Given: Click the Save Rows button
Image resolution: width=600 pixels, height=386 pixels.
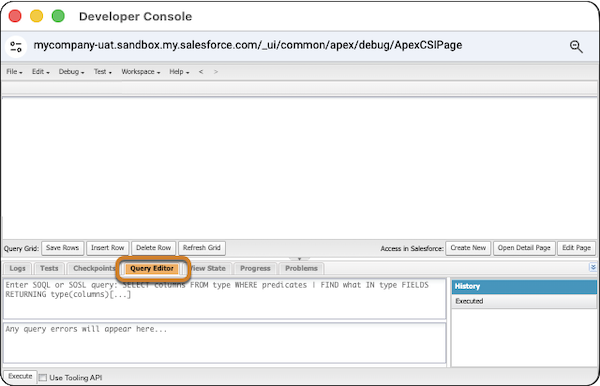Looking at the screenshot, I should 62,248.
